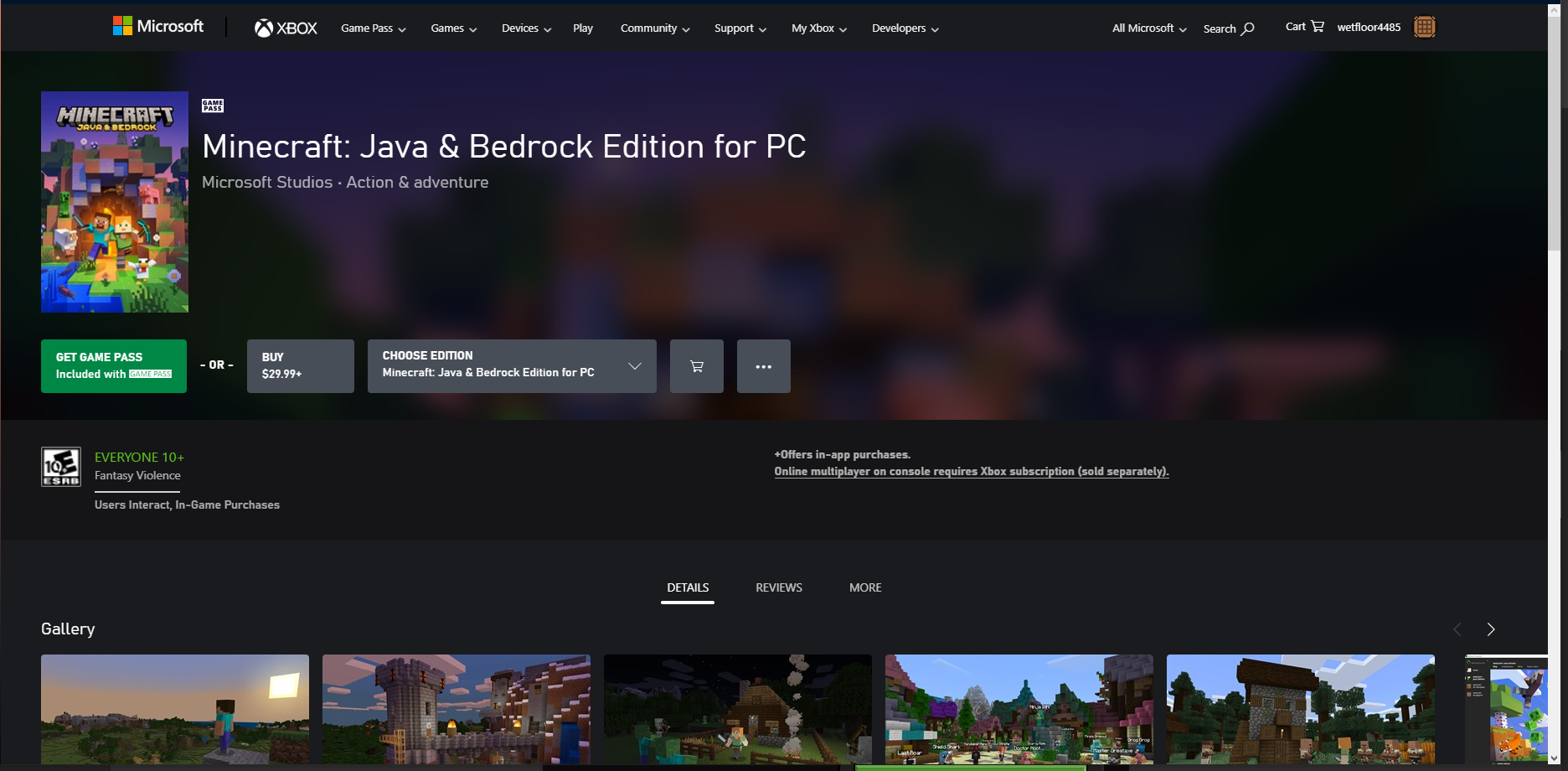
Task: Open the Cart in the header
Action: click(1304, 27)
